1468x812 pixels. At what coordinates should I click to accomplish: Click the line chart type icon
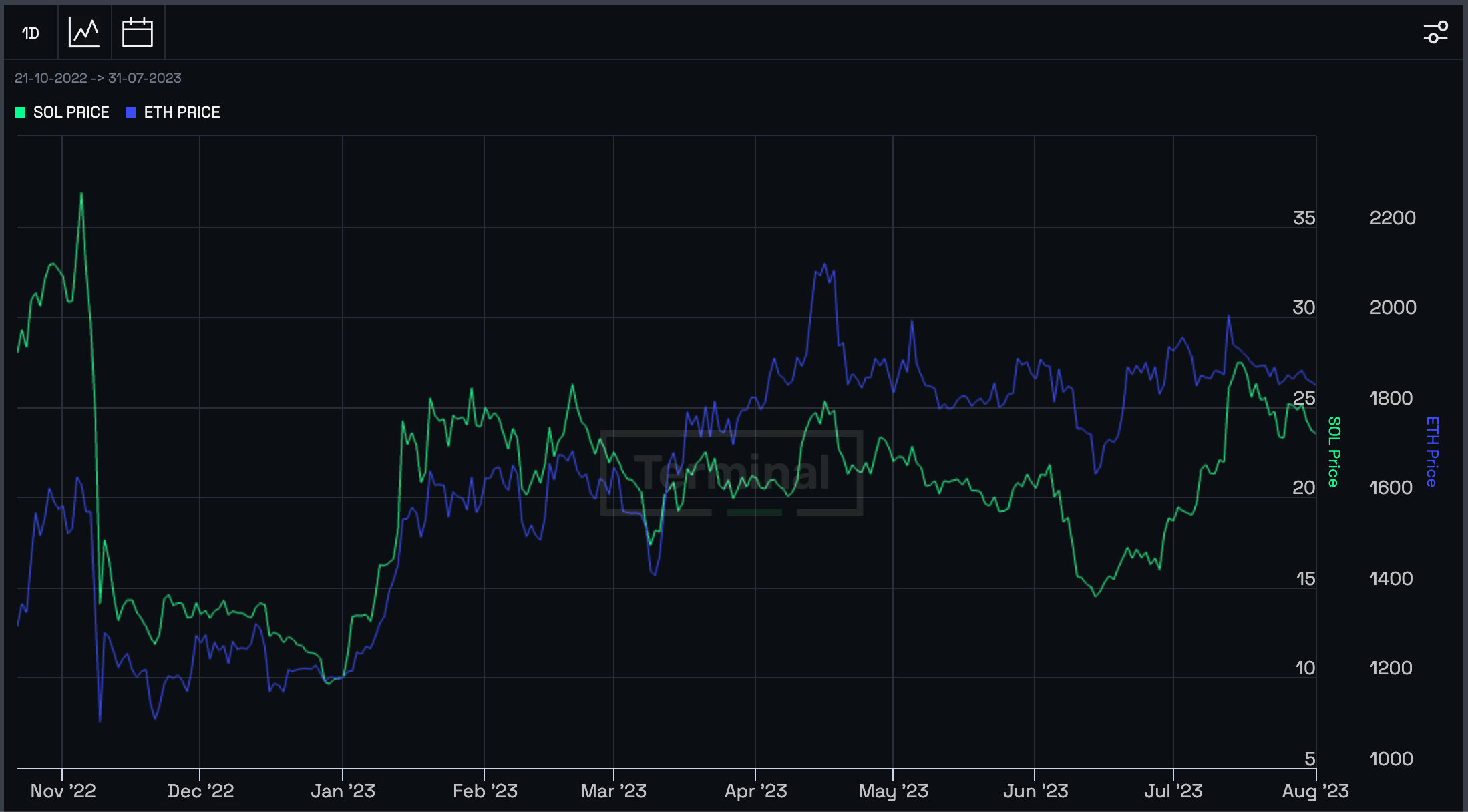pos(84,33)
